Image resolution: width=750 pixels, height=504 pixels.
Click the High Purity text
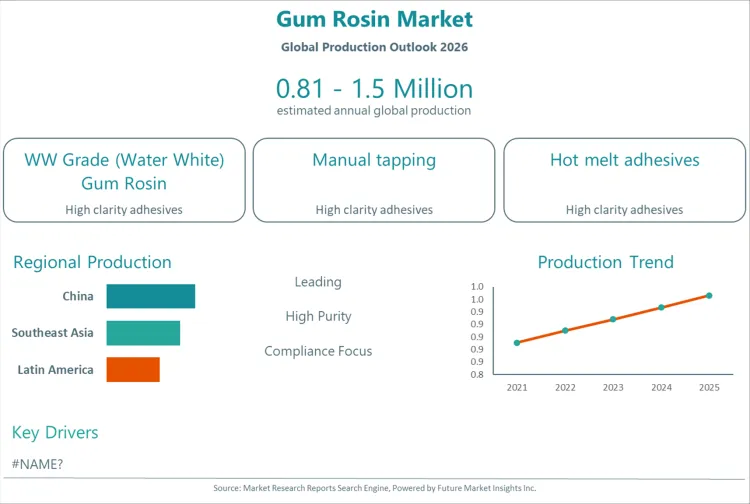pos(319,316)
